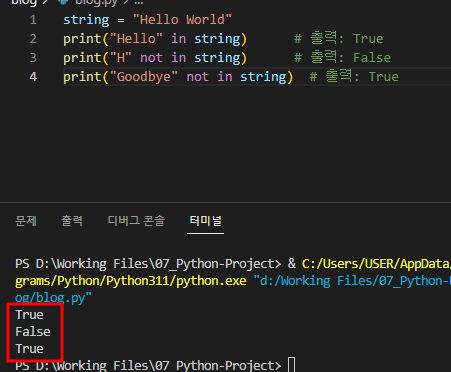Click the breadcrumb ellipsis after blog.py
The image size is (451, 372).
point(139,3)
